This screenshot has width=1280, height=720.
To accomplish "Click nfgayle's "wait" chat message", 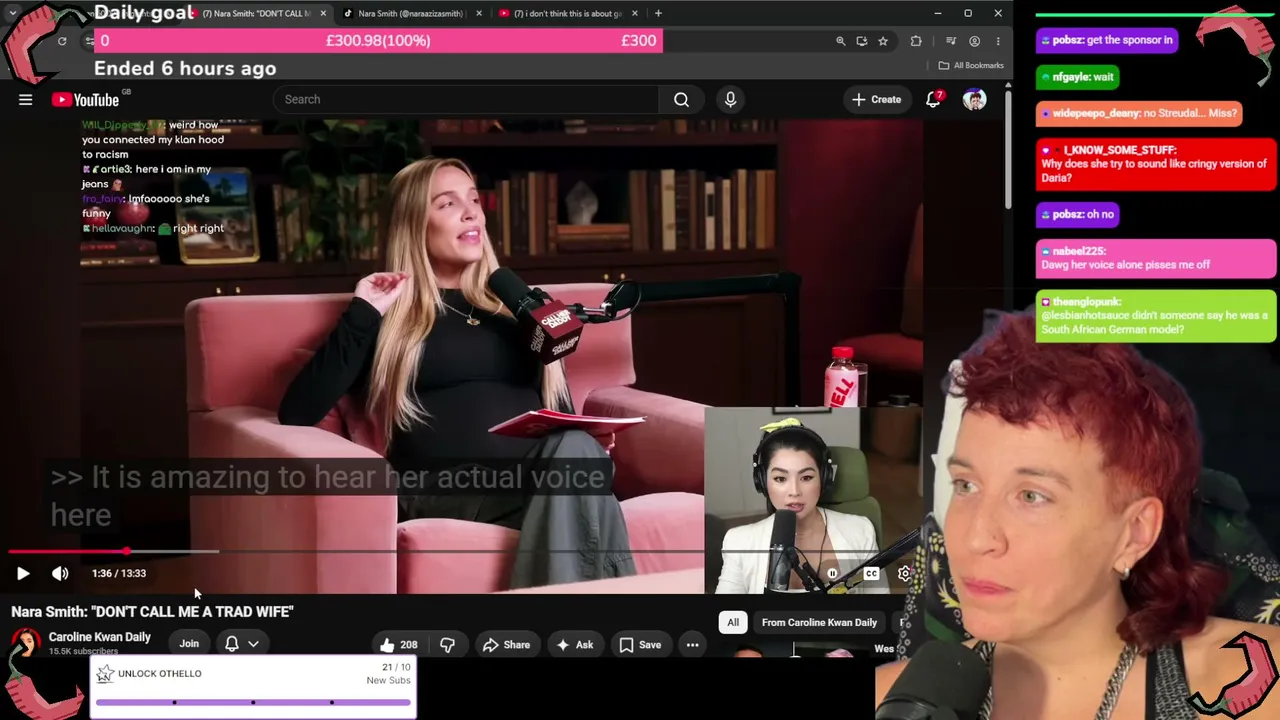I will tap(1077, 77).
